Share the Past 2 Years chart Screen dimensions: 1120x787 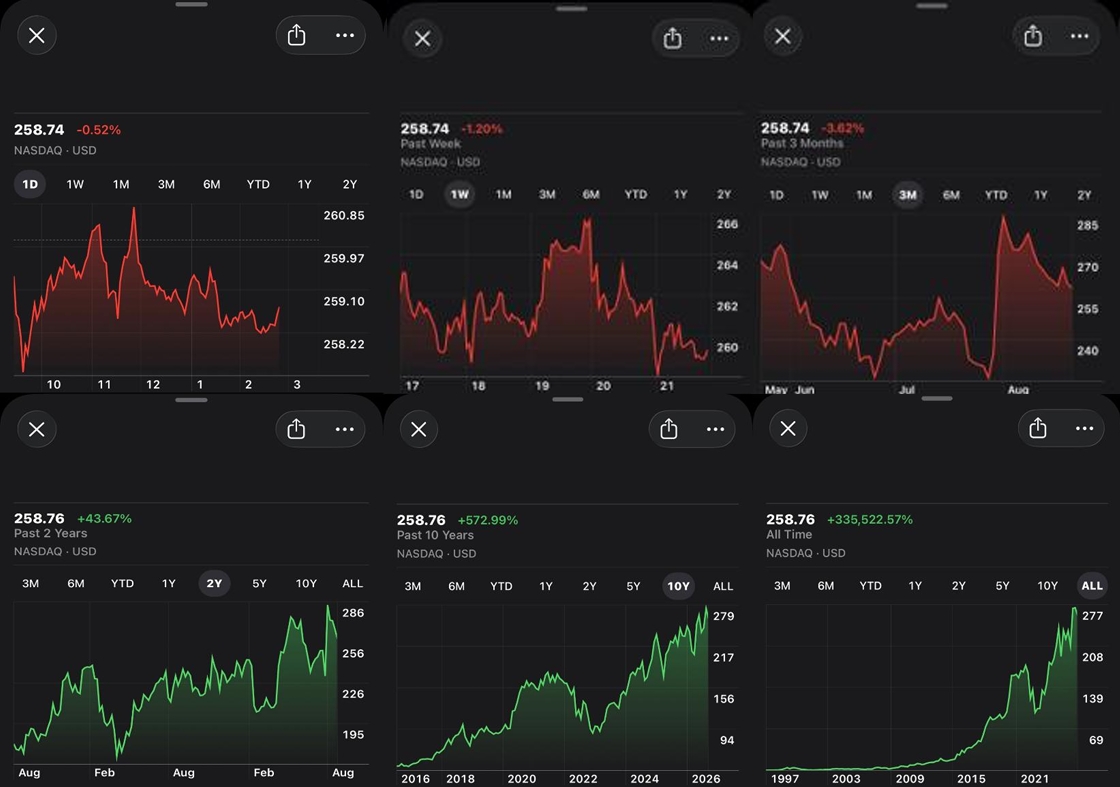point(296,429)
